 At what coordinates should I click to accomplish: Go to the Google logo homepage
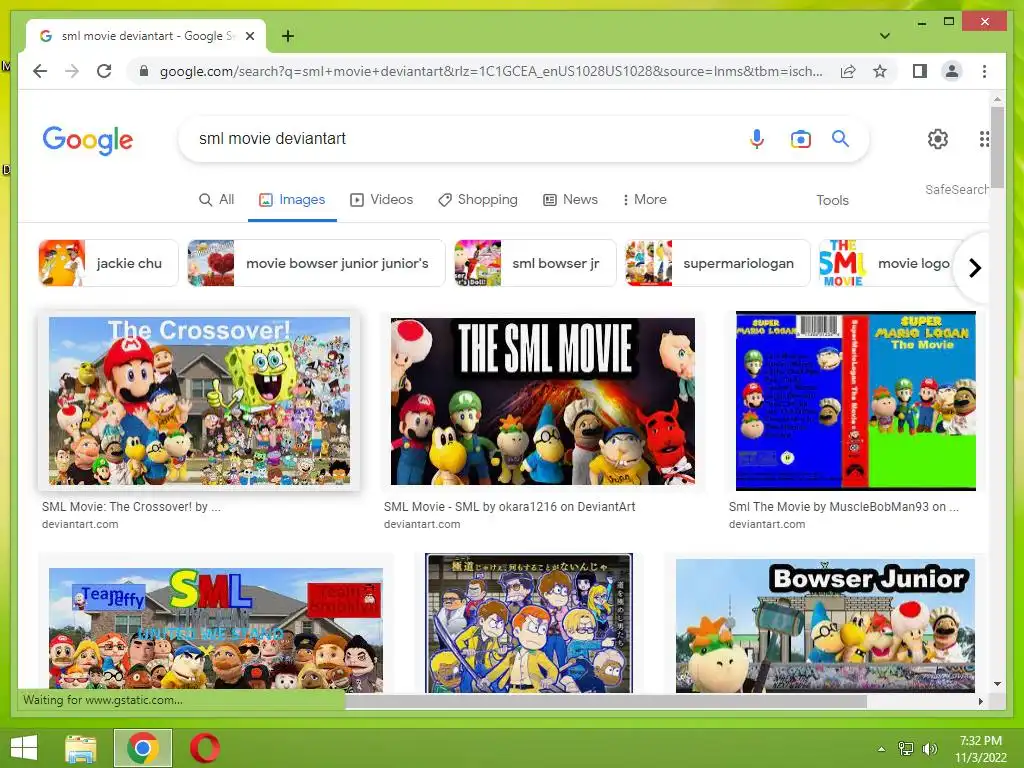88,140
